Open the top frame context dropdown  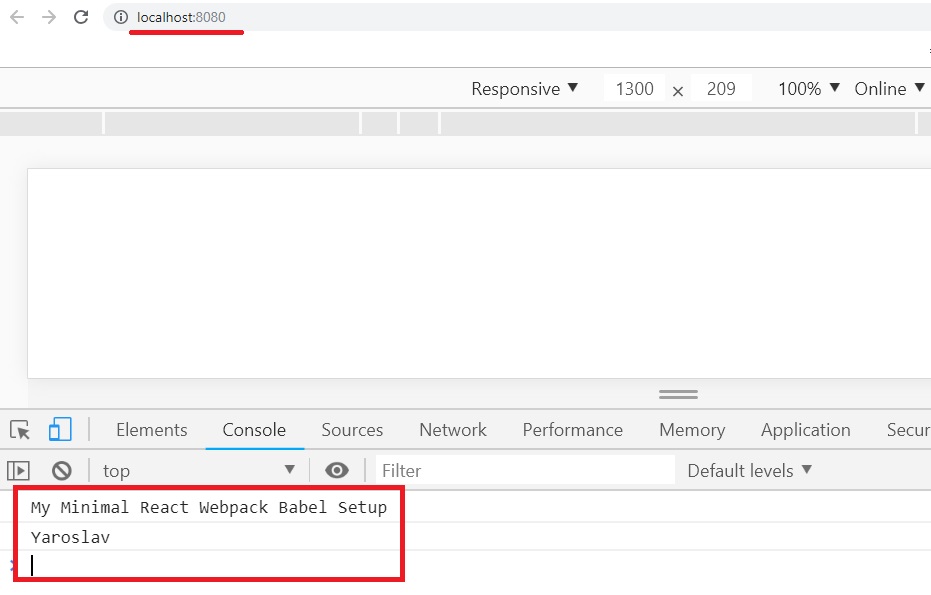pos(196,470)
